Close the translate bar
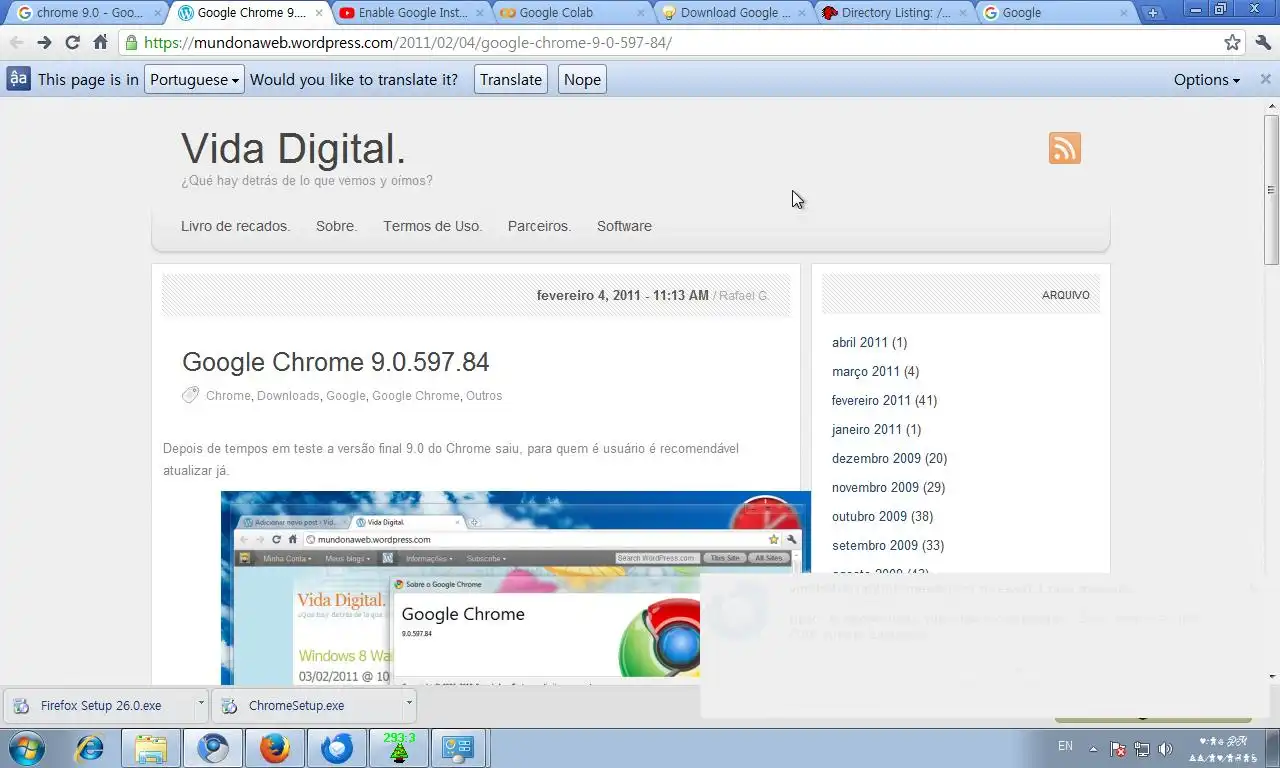Screen dimensions: 1280x768 (x=1265, y=79)
